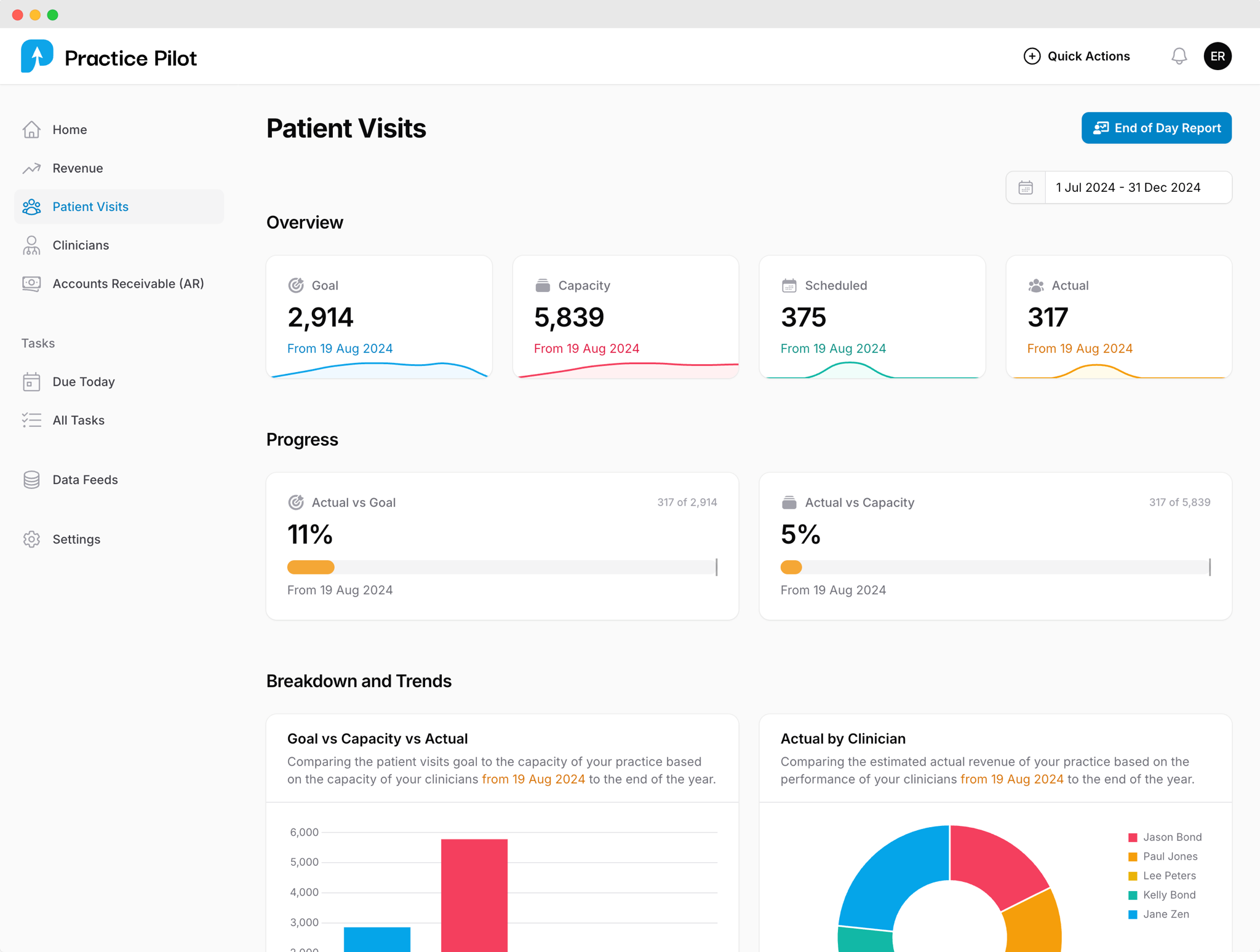This screenshot has height=952, width=1260.
Task: Go to the Revenue page
Action: click(x=78, y=169)
